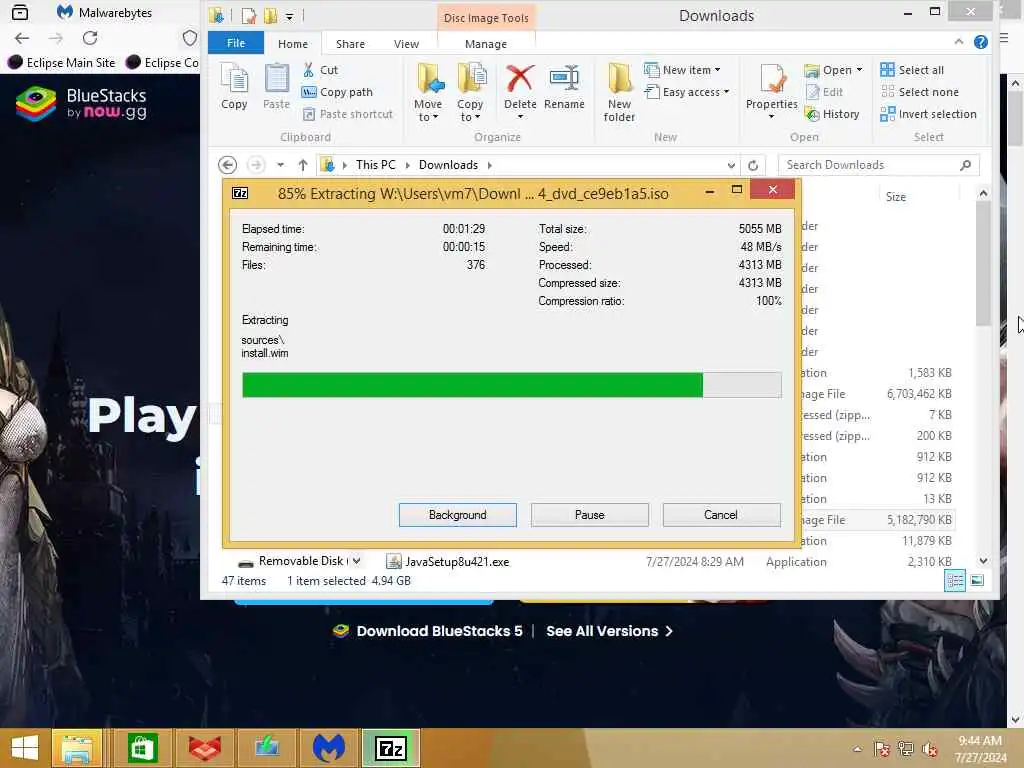The height and width of the screenshot is (768, 1024).
Task: Click Select none in the ribbon
Action: 920,92
